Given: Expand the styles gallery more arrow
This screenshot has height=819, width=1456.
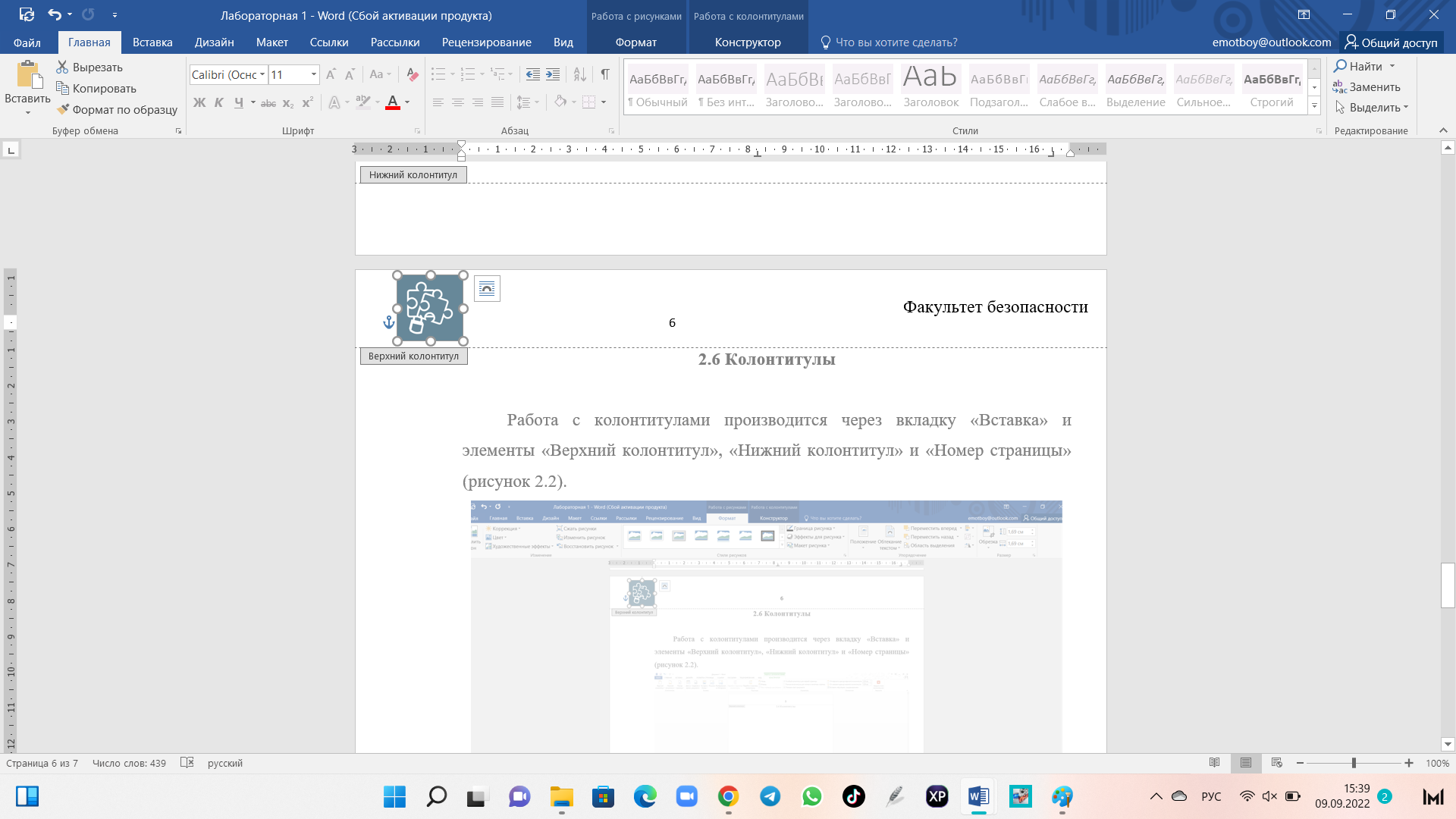Looking at the screenshot, I should 1314,106.
